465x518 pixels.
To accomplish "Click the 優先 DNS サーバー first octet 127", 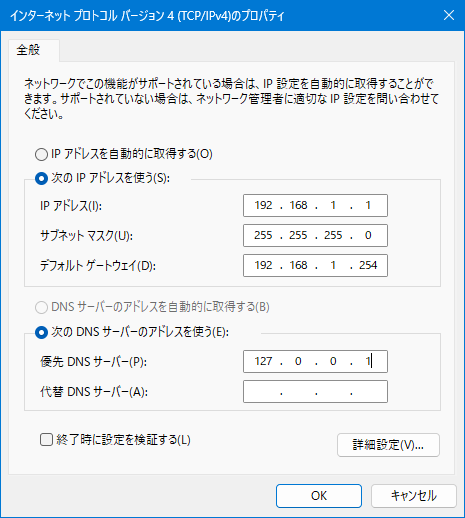I will point(263,361).
